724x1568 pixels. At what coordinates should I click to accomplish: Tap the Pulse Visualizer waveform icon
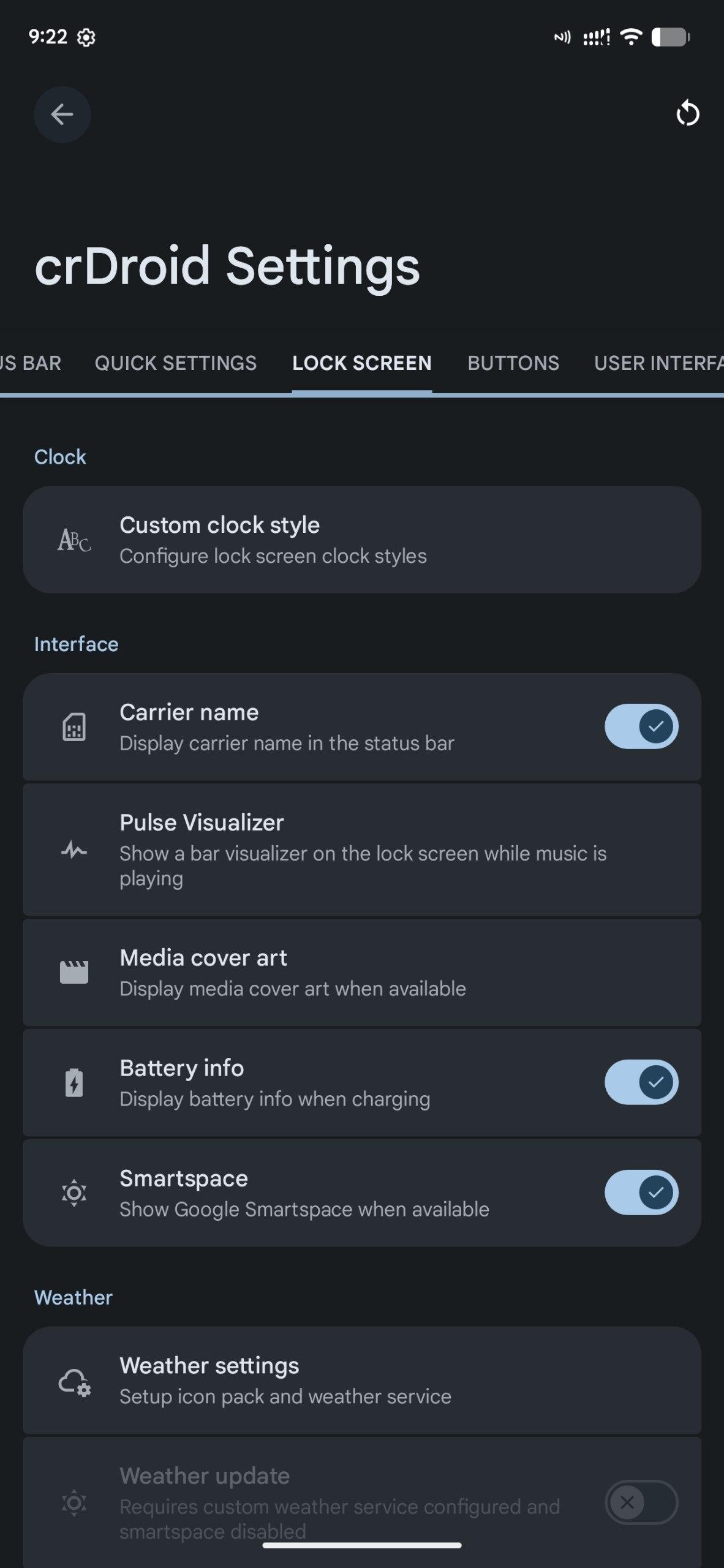click(x=74, y=850)
